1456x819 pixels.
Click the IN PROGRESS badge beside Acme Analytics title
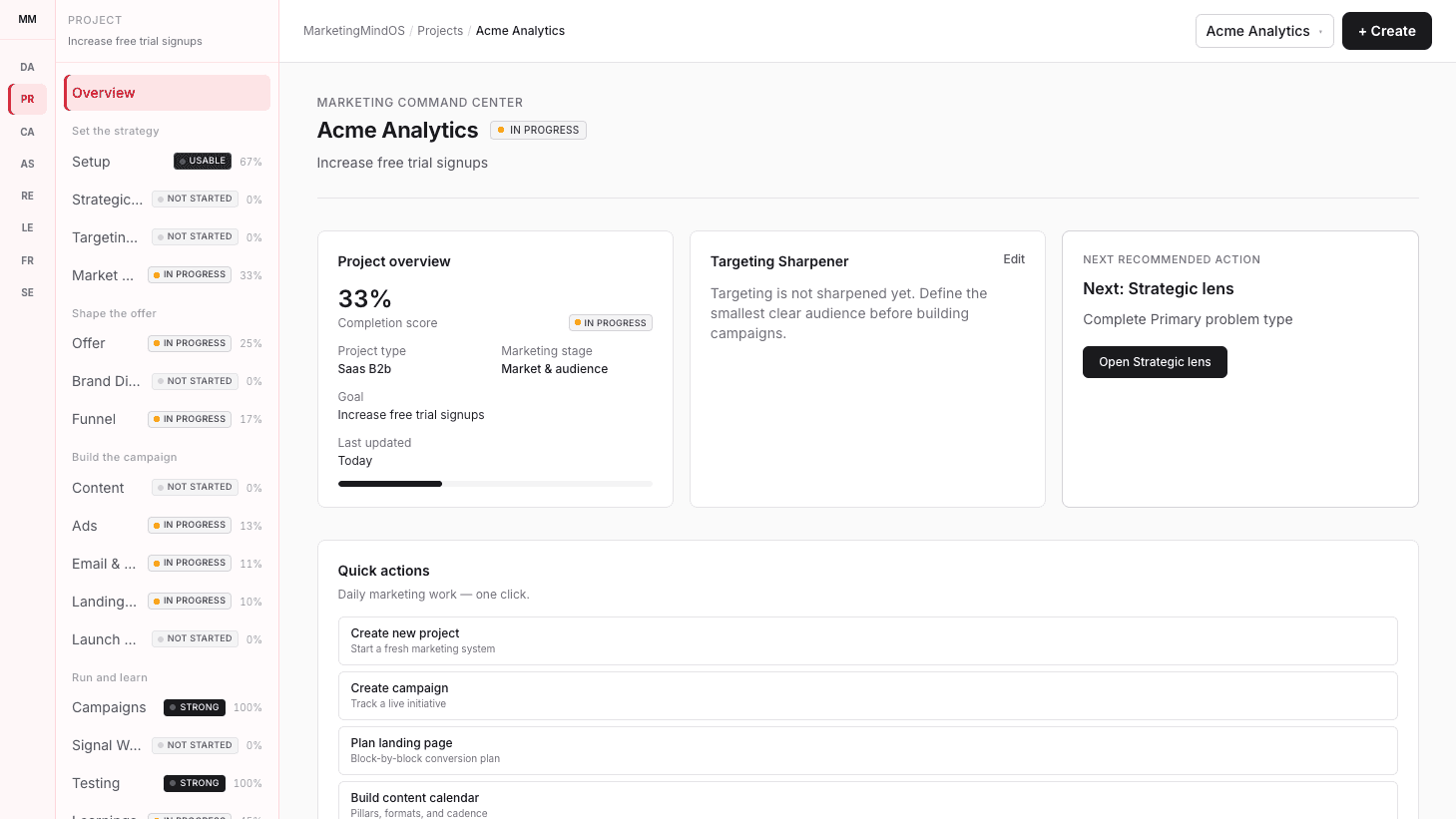pyautogui.click(x=539, y=130)
